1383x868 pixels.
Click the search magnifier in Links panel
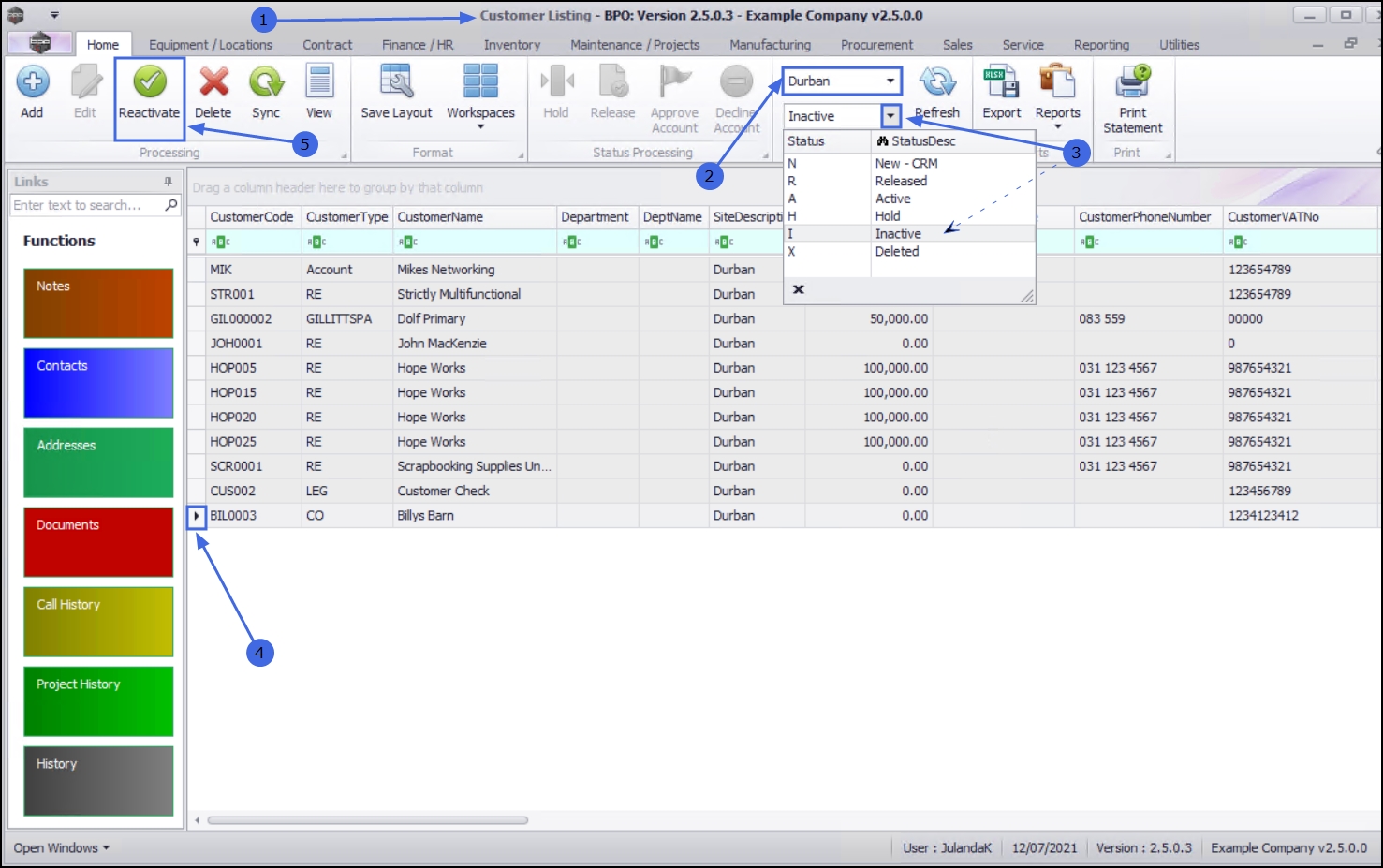171,205
